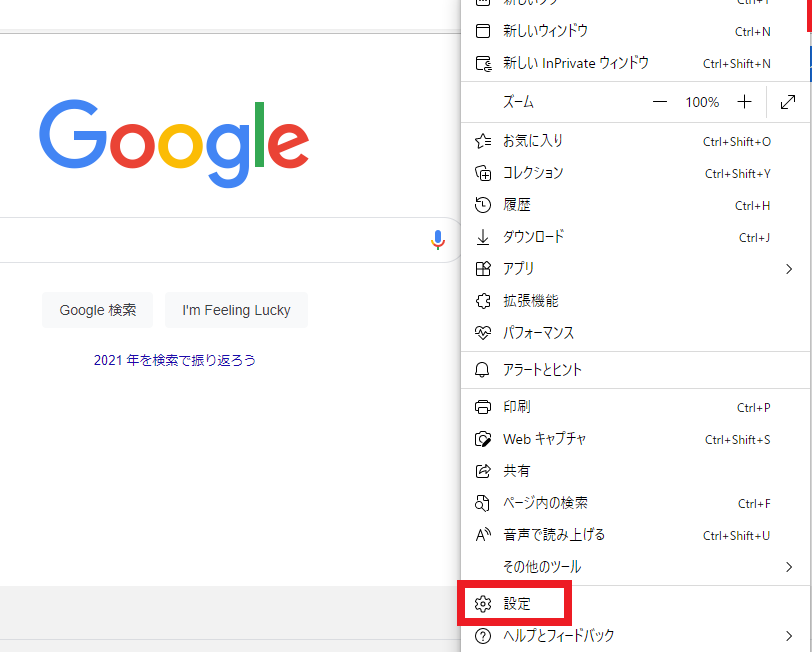Image resolution: width=812 pixels, height=652 pixels.
Task: Click the downloads arrow icon
Action: coord(483,237)
